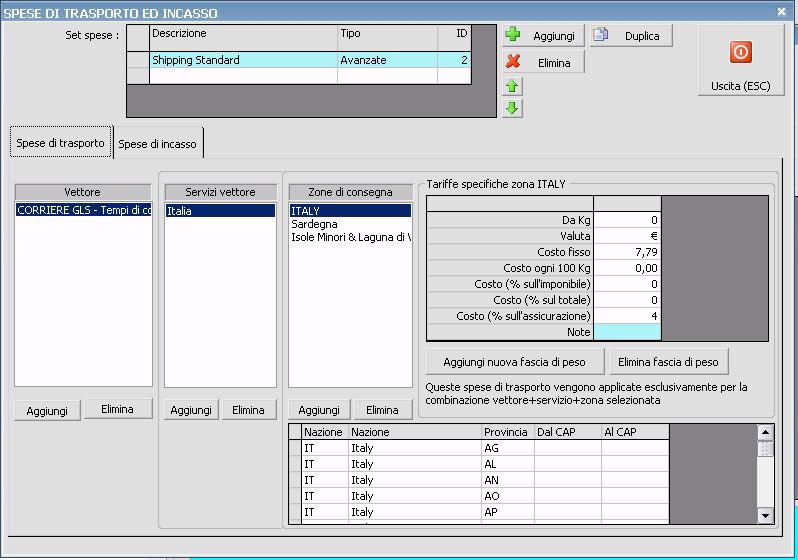Click the Uscita (ESC) exit button
The image size is (798, 560).
click(x=740, y=60)
